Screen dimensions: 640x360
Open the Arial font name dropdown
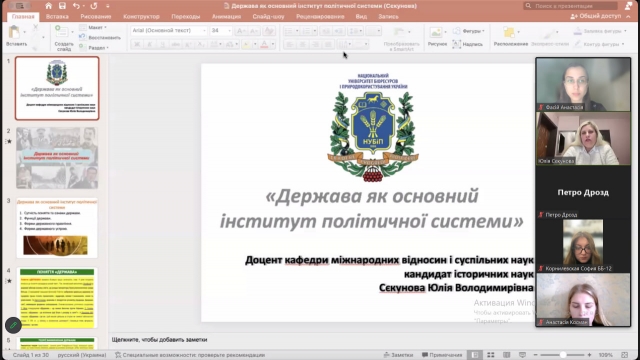tap(168, 31)
